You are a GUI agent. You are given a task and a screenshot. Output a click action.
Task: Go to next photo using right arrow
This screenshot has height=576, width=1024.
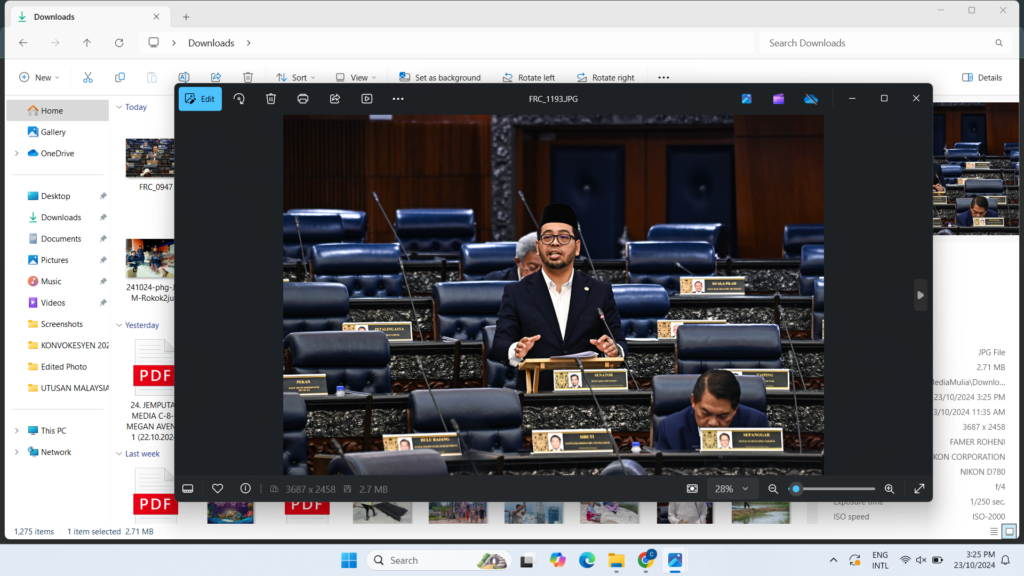coord(920,294)
